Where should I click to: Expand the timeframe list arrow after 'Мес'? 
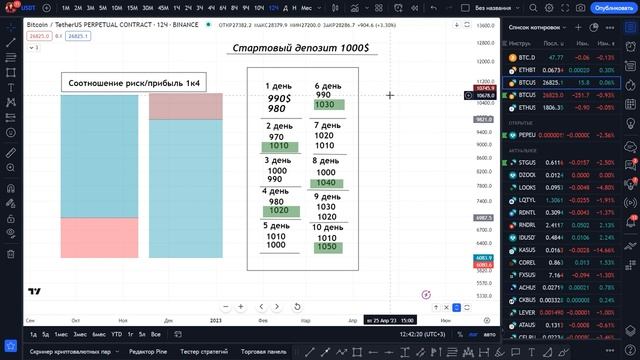click(320, 8)
